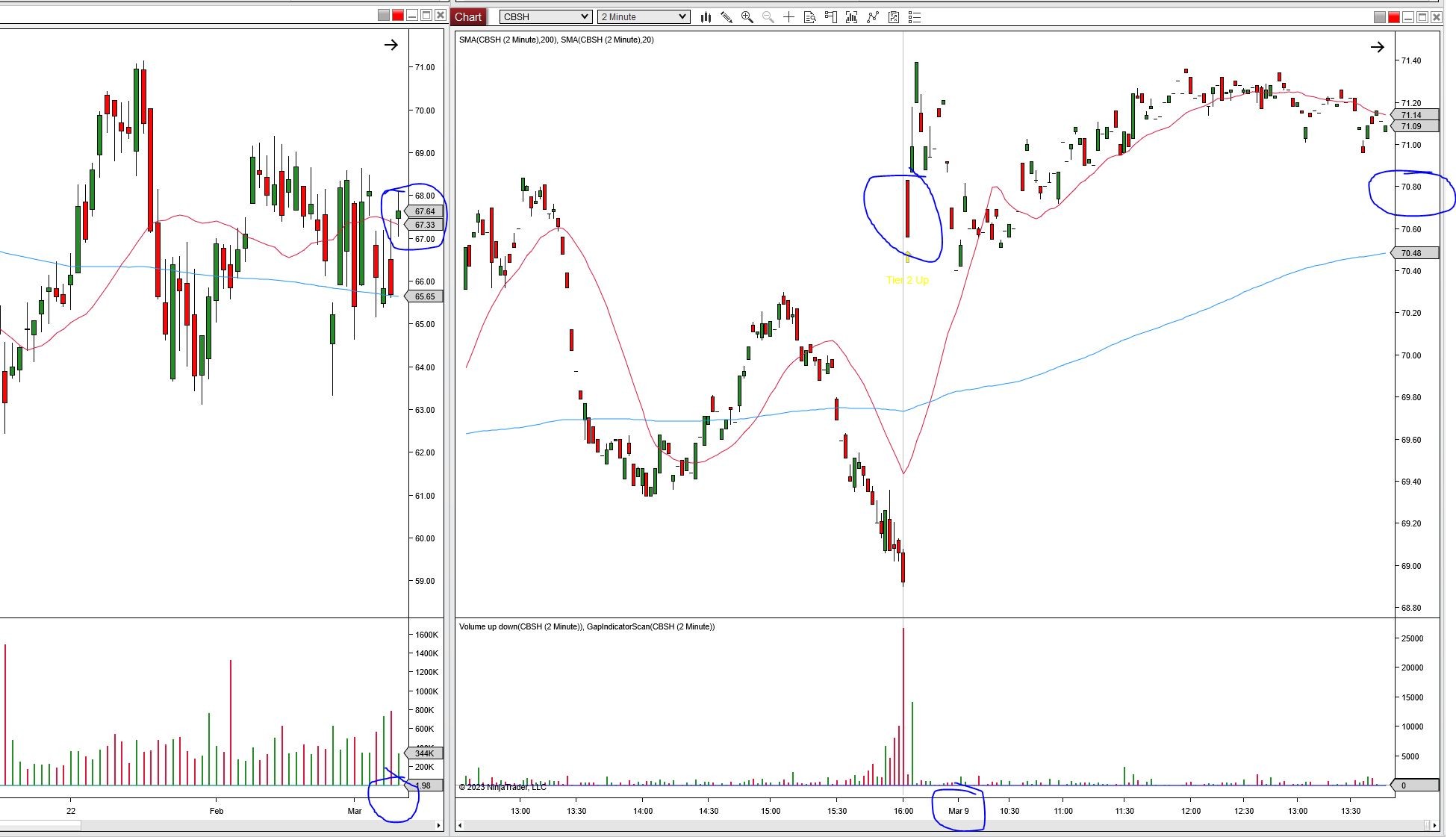Toggle the crosshair cursor tool

click(788, 17)
